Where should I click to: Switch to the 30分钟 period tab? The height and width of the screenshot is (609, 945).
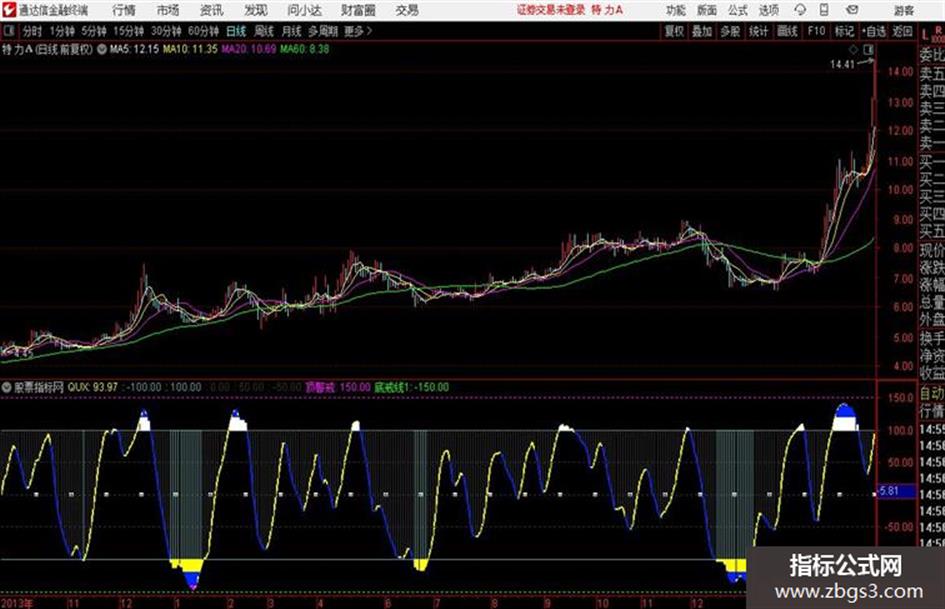(x=166, y=31)
